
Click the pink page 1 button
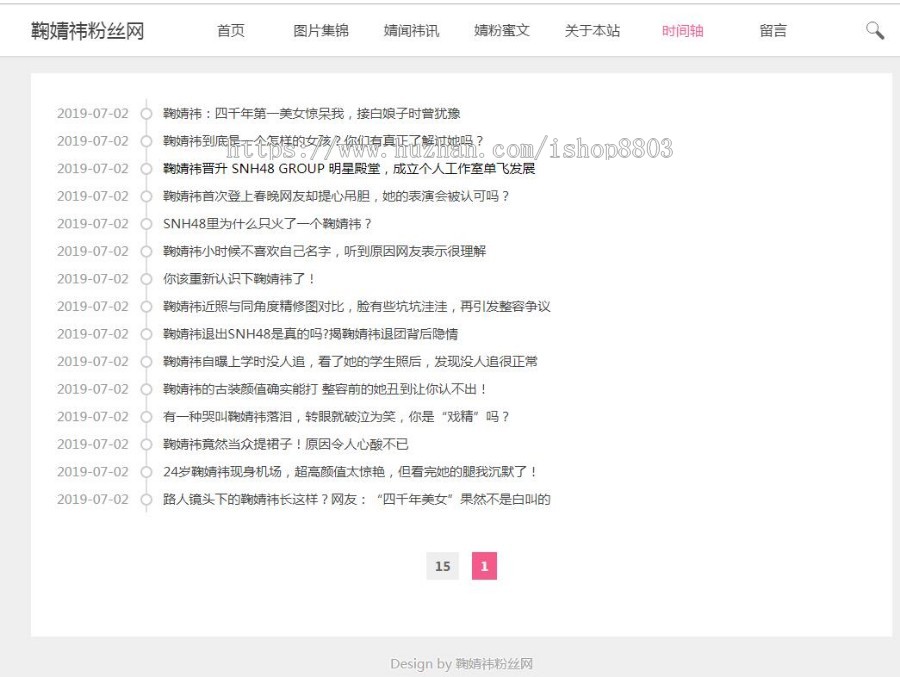point(484,566)
